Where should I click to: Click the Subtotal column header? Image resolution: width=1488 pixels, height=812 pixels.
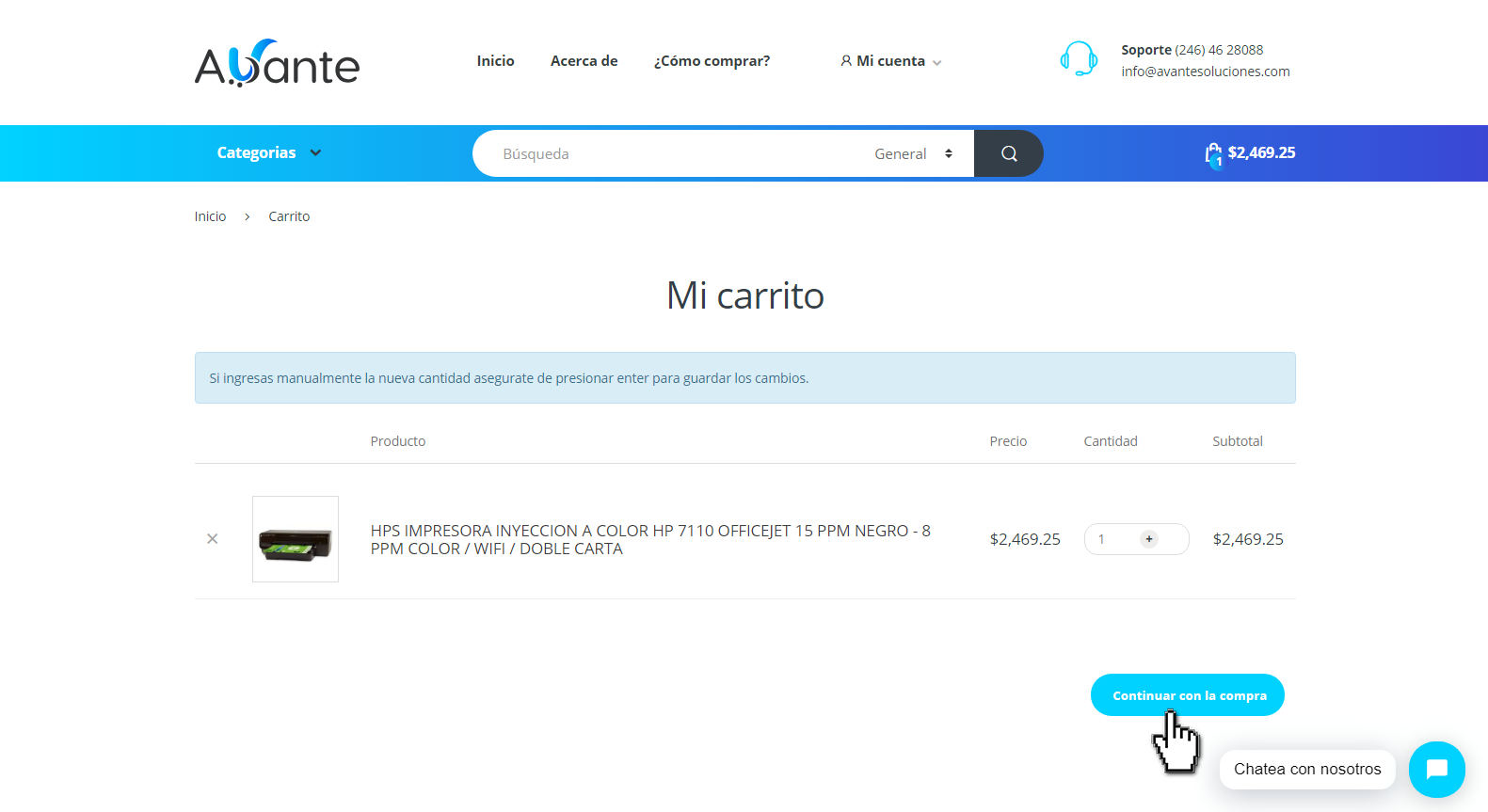tap(1238, 441)
